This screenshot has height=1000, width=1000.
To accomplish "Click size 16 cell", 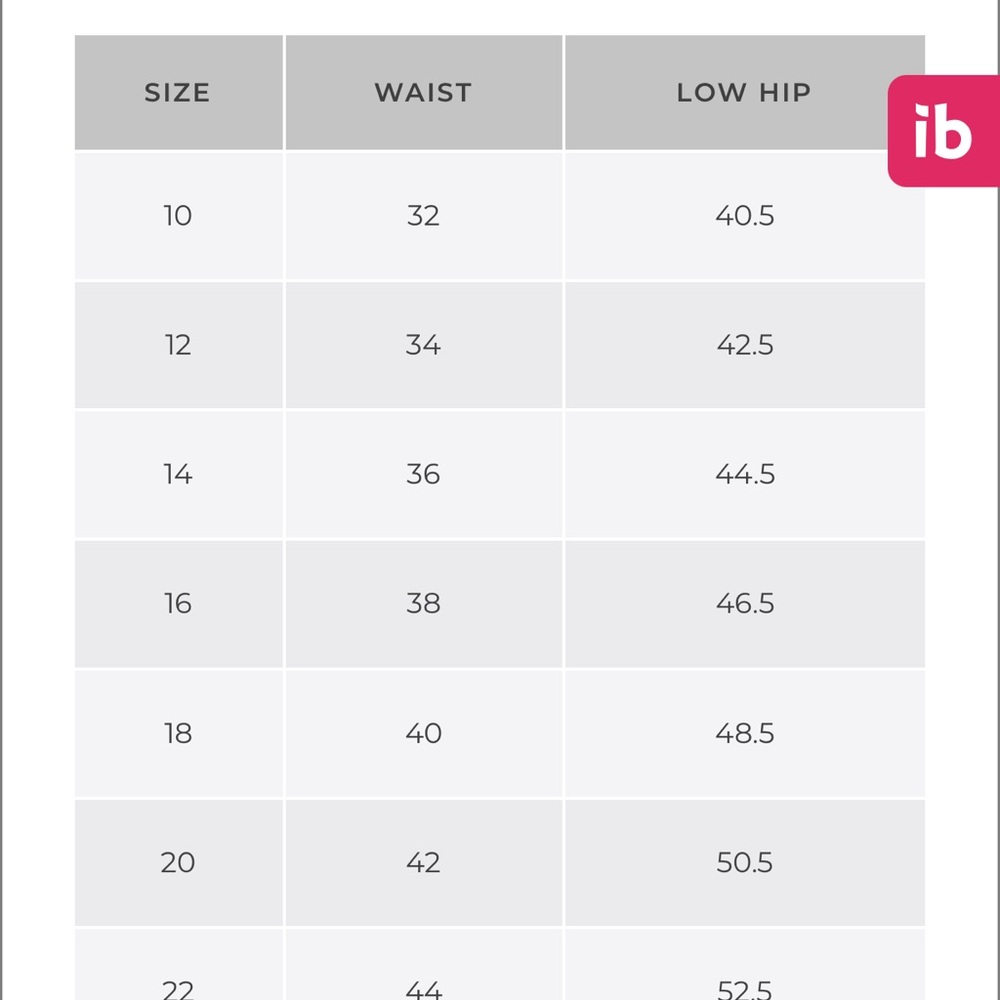I will [x=179, y=604].
